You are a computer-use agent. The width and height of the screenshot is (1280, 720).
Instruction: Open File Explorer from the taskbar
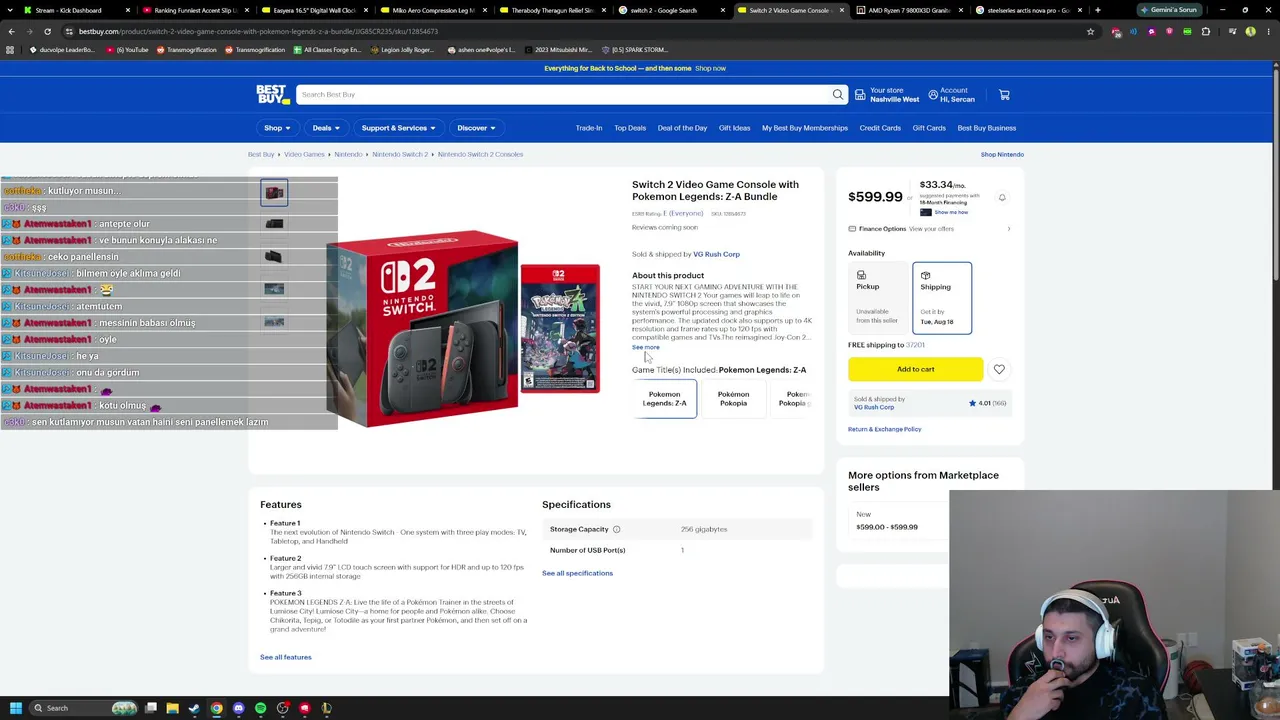[x=173, y=708]
